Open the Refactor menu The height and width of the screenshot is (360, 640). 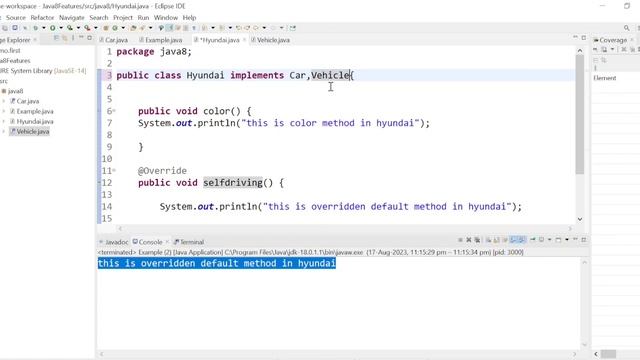[x=42, y=18]
